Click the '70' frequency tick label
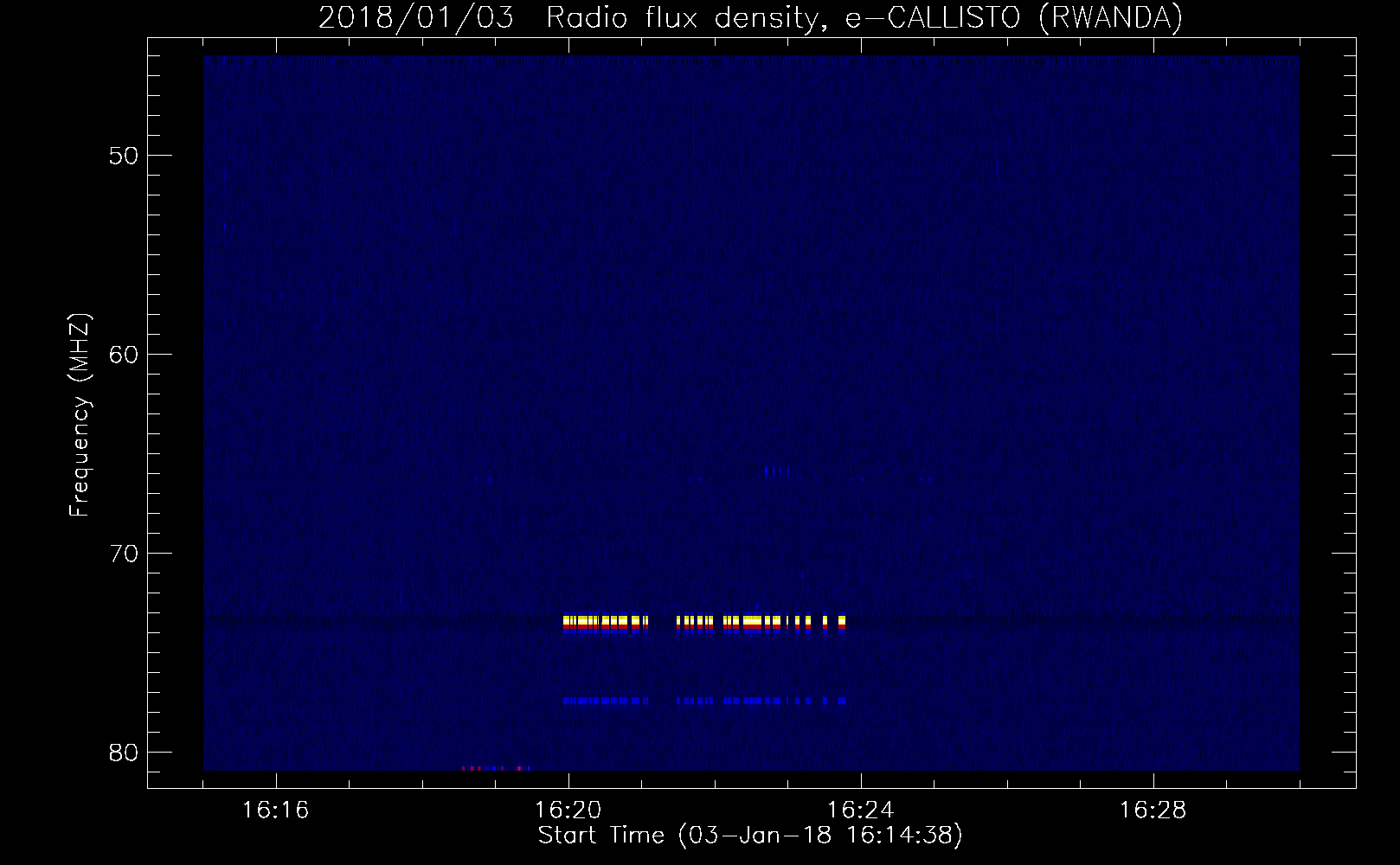Screen dimensions: 1400x865 coord(125,553)
